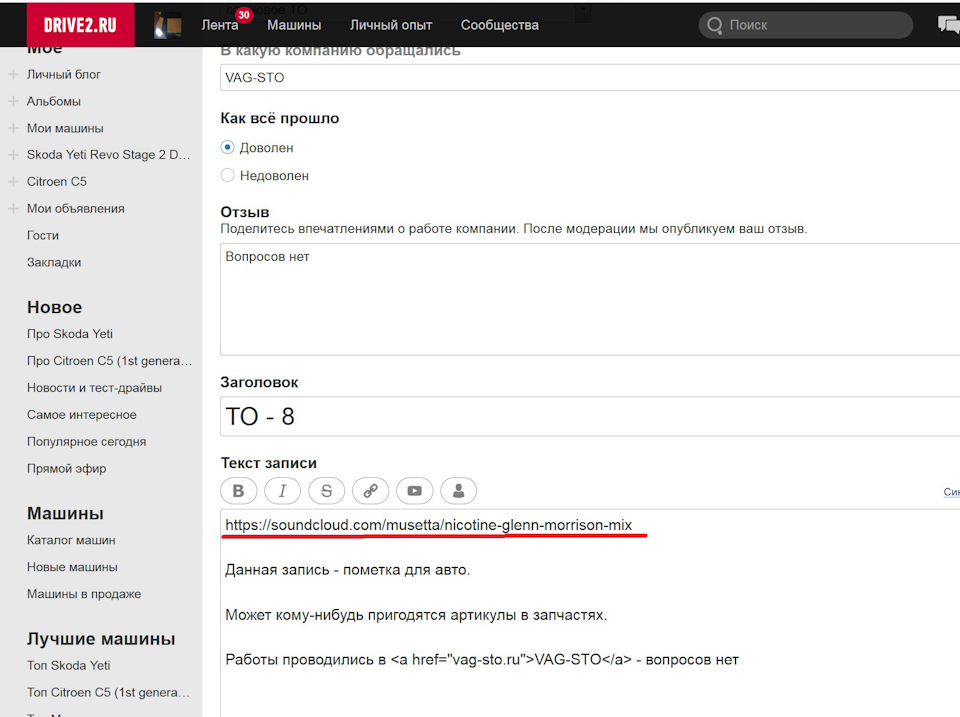Click the plus icon beside Мои машины
960x717 pixels.
coord(13,128)
